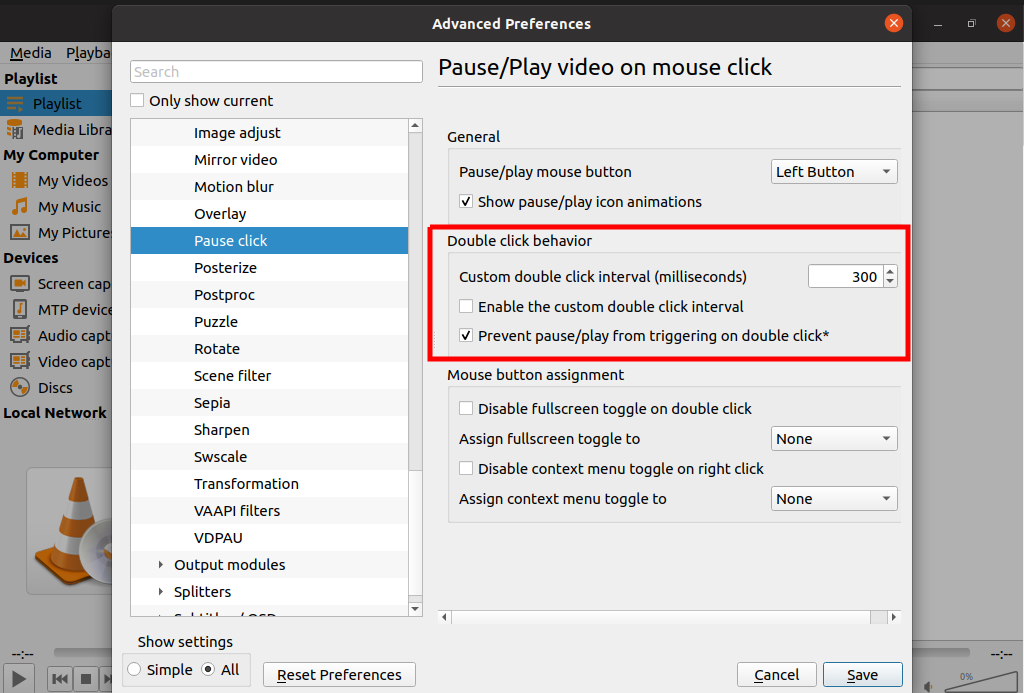The height and width of the screenshot is (693, 1024).
Task: Open the Pause/play mouse button dropdown
Action: point(833,171)
